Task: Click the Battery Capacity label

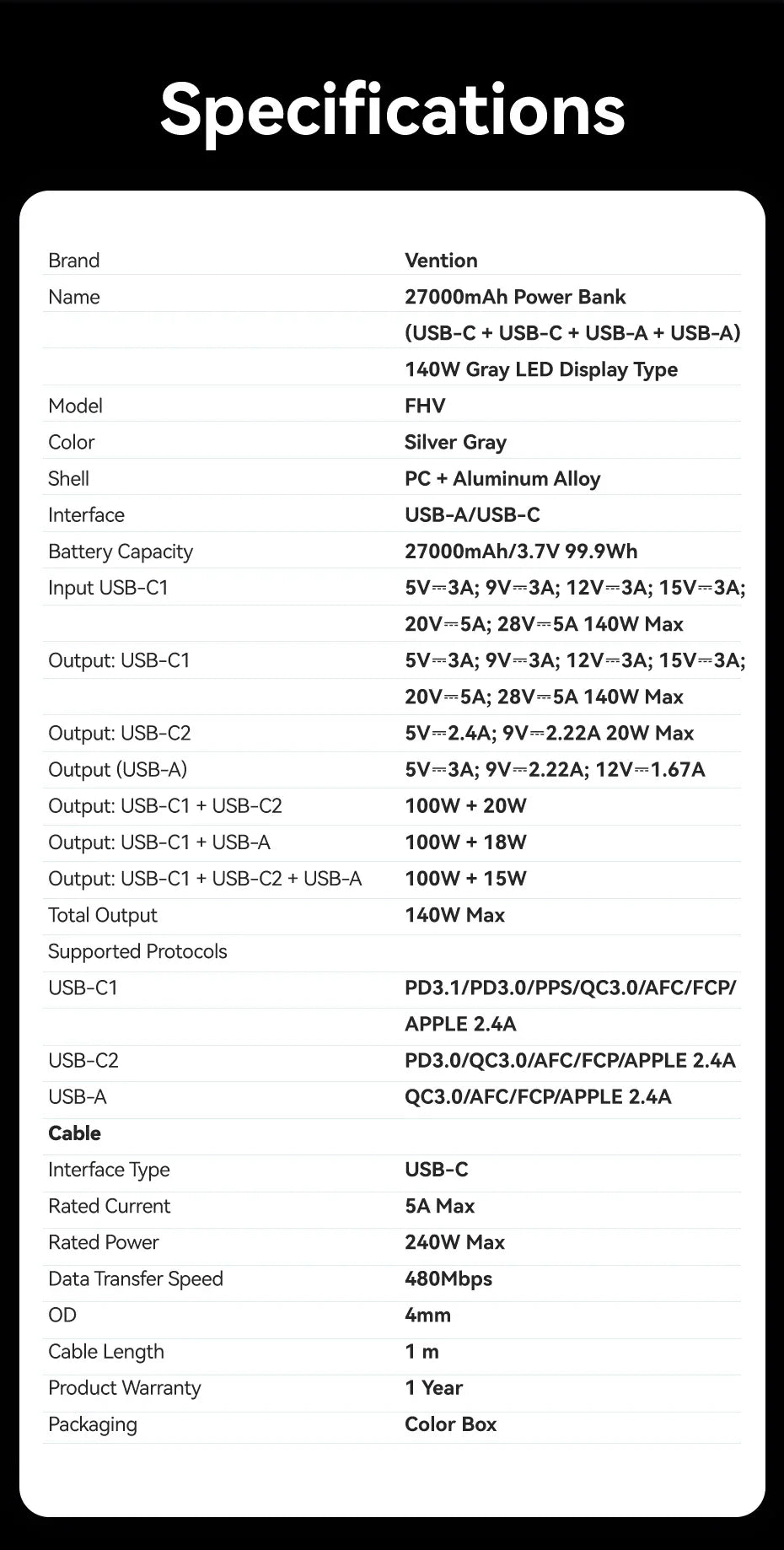Action: [121, 552]
